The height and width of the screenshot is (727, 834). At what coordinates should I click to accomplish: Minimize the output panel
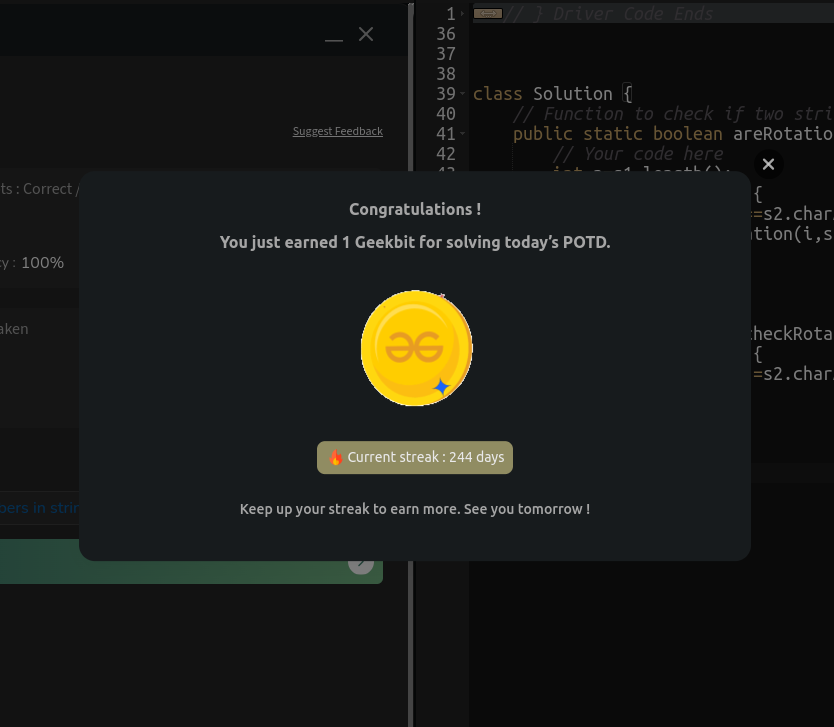[334, 40]
